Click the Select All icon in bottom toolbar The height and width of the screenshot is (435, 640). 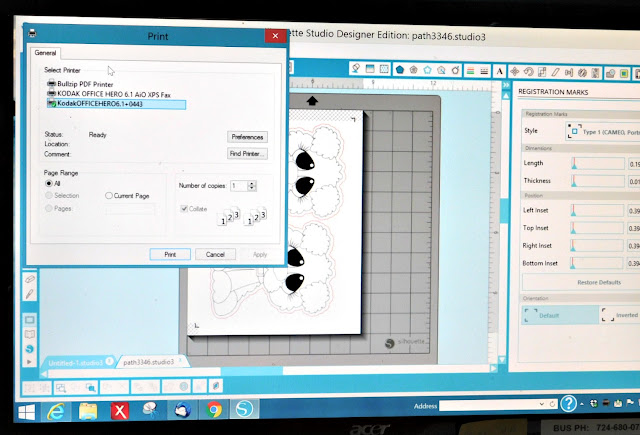tap(60, 387)
